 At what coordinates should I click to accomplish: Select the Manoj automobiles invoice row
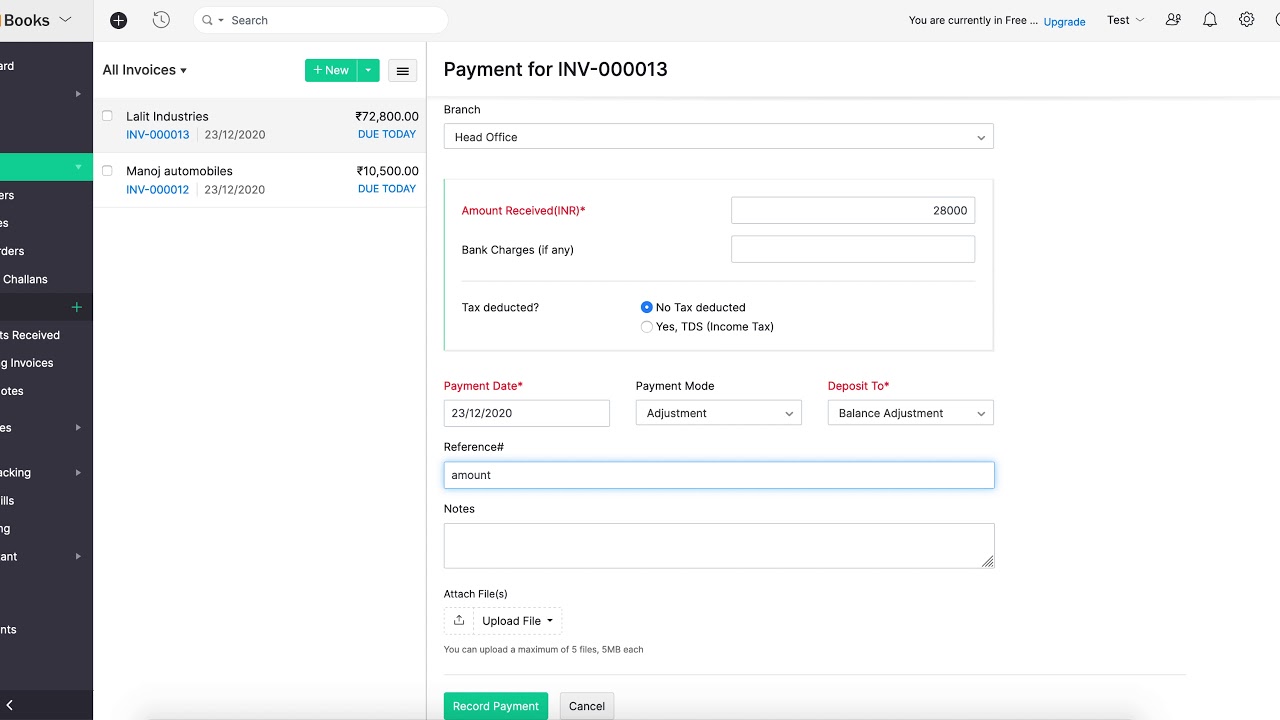(260, 180)
